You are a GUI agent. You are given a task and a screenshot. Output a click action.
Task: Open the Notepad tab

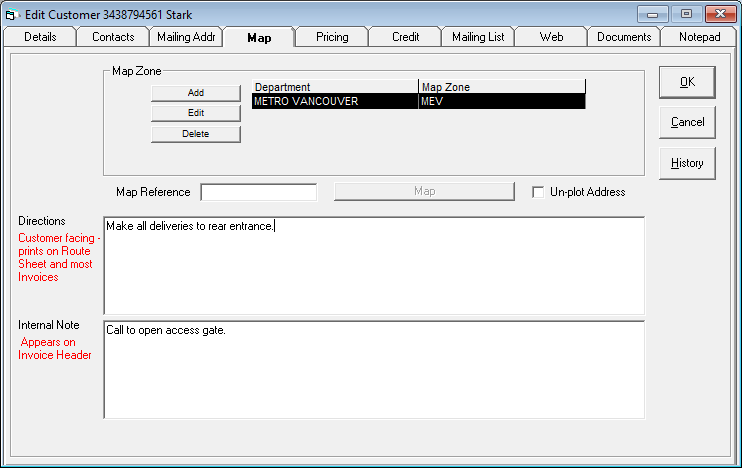pyautogui.click(x=699, y=37)
